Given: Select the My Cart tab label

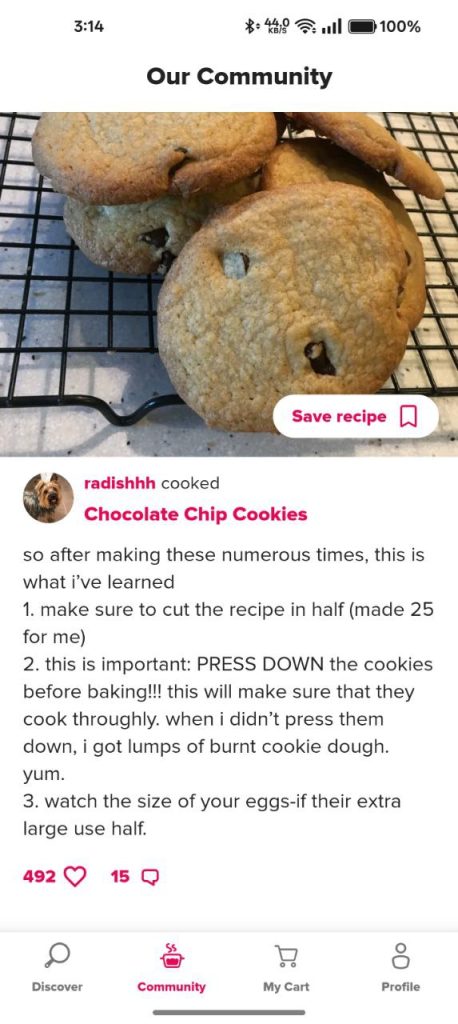Looking at the screenshot, I should 286,987.
